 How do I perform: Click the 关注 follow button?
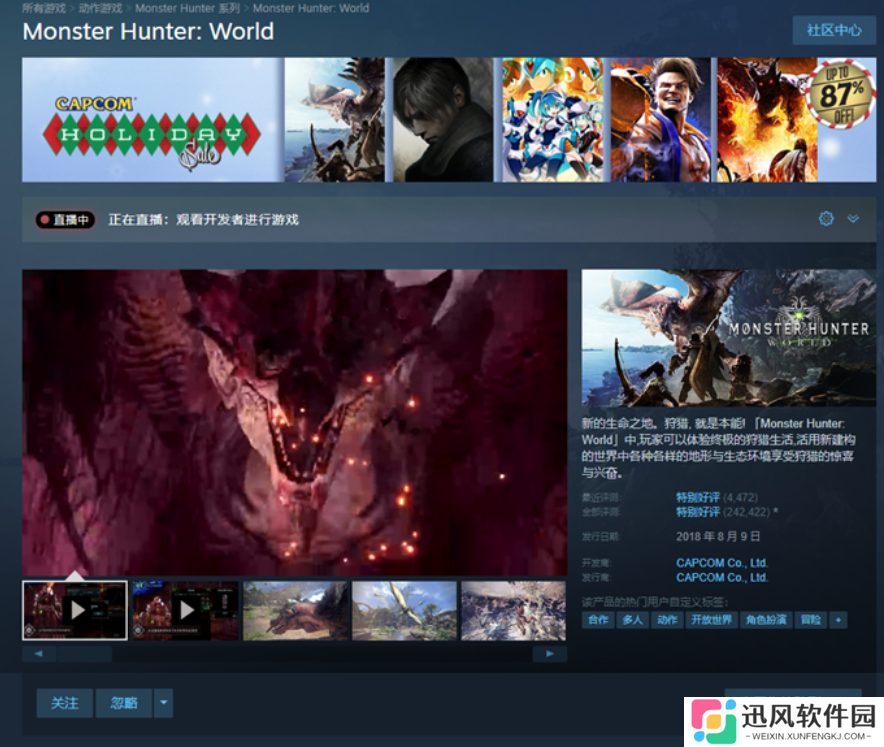click(65, 702)
